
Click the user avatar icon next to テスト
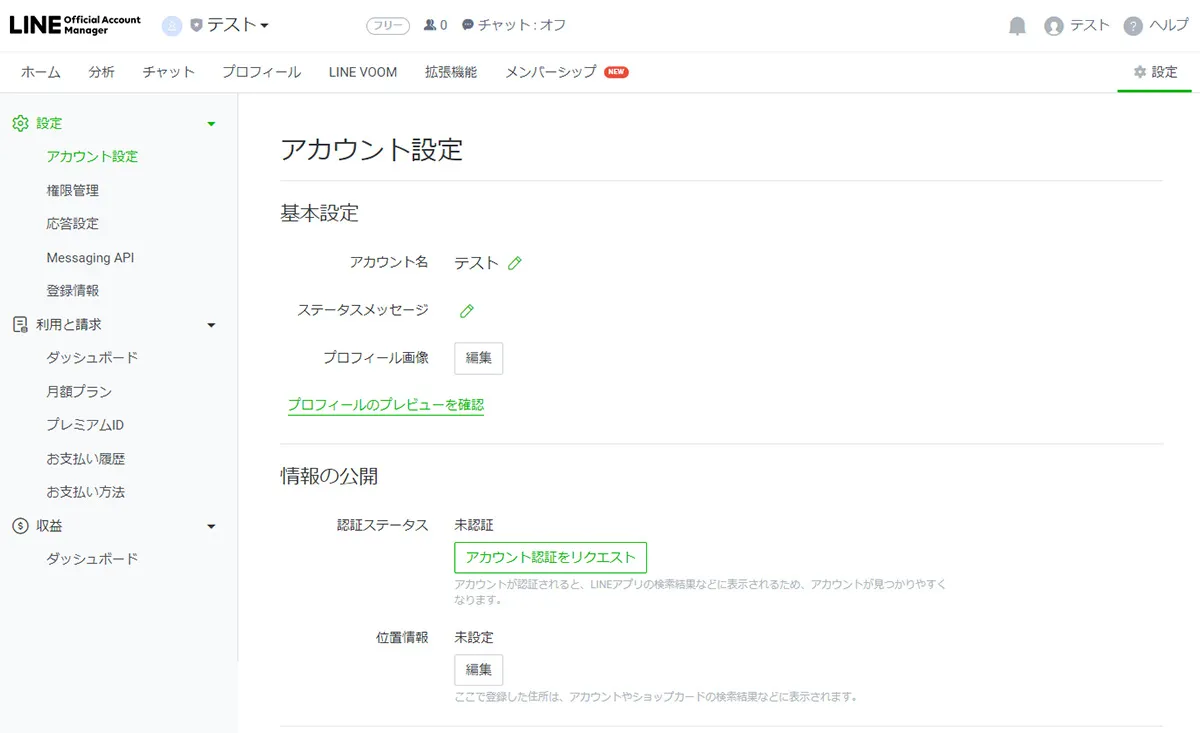[x=1051, y=25]
